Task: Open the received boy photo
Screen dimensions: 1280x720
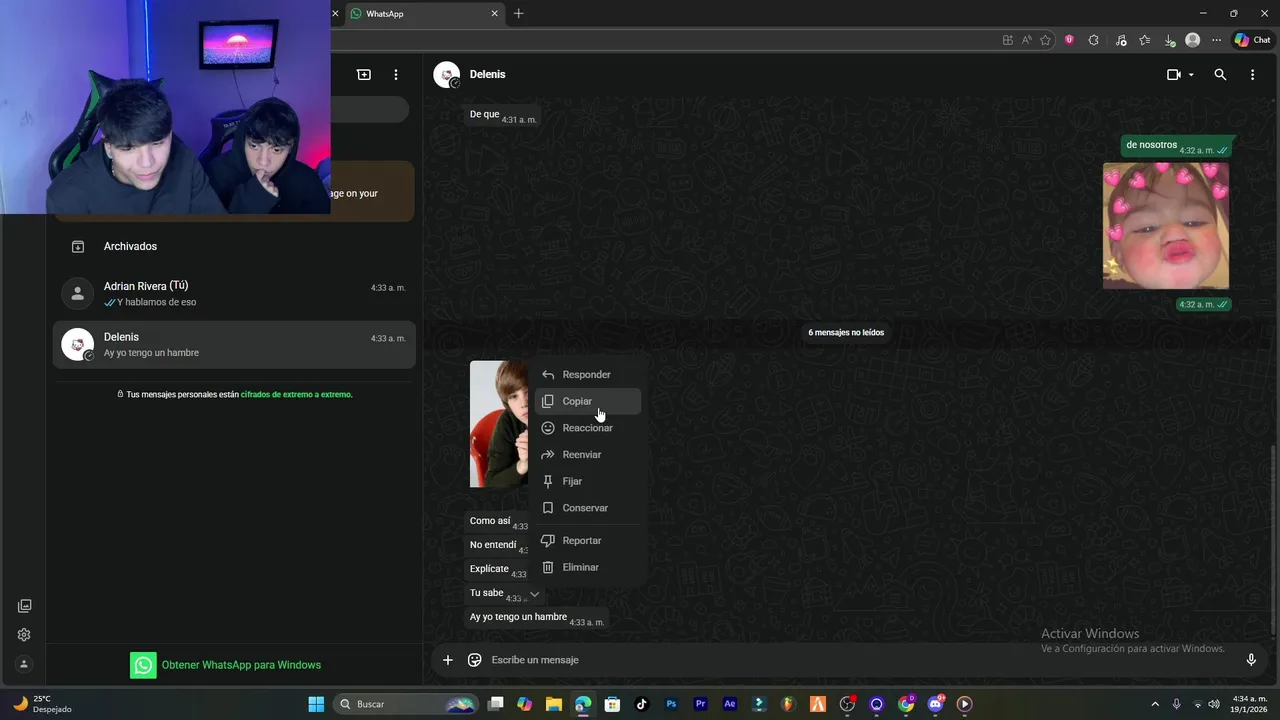Action: (499, 424)
